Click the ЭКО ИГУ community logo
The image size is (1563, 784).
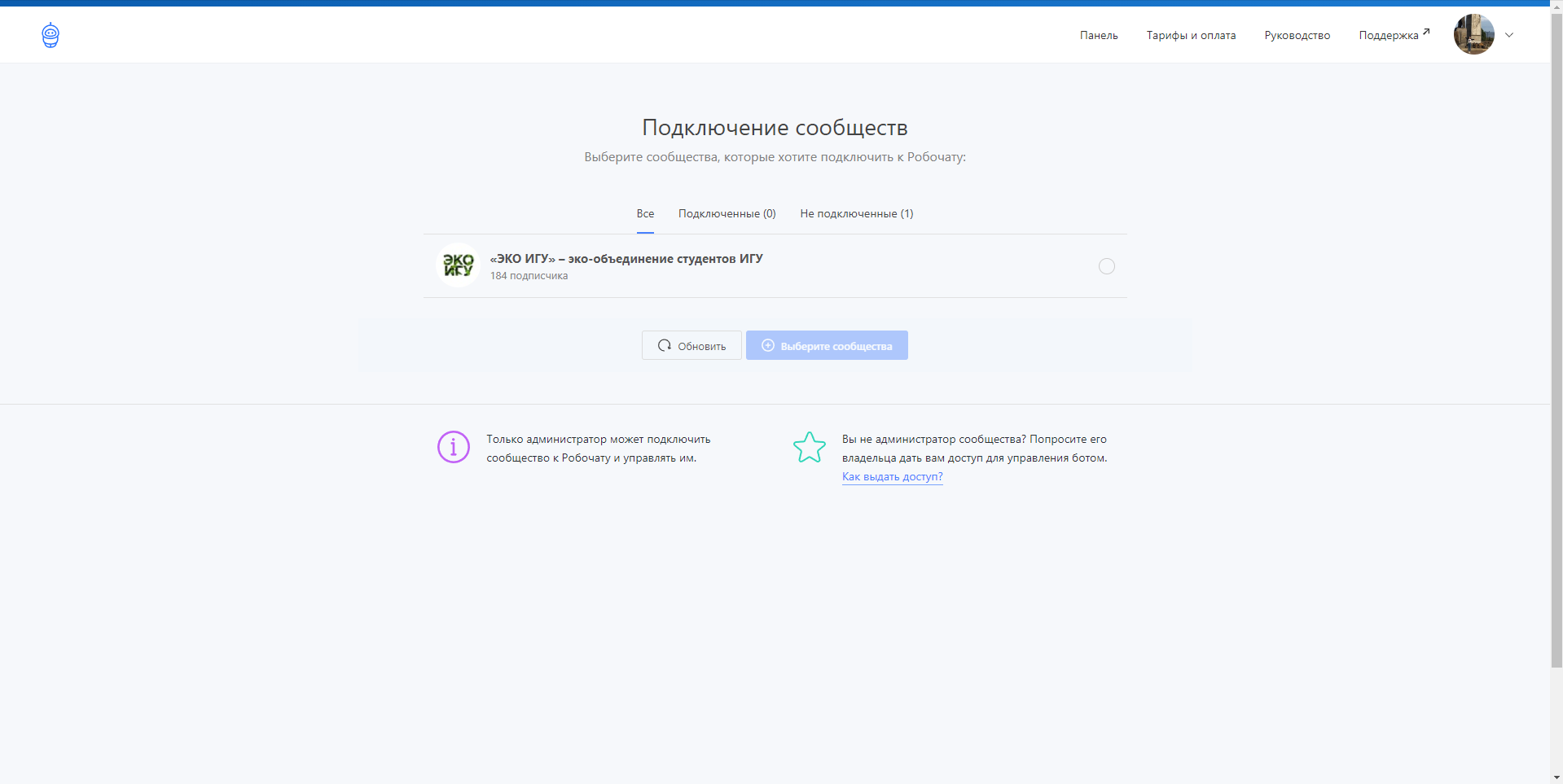tap(458, 265)
